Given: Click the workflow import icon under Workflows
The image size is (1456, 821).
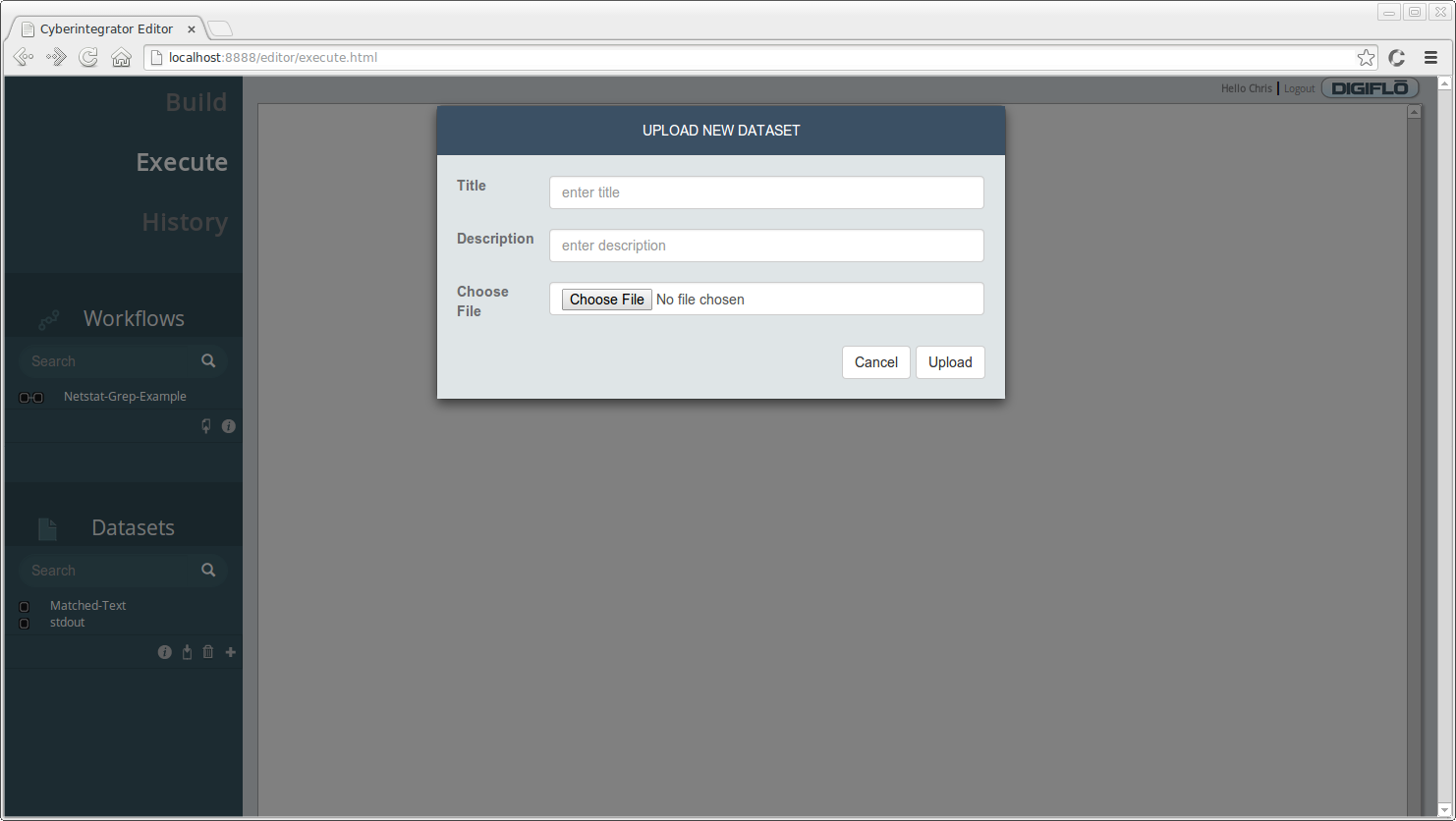Looking at the screenshot, I should coord(206,426).
